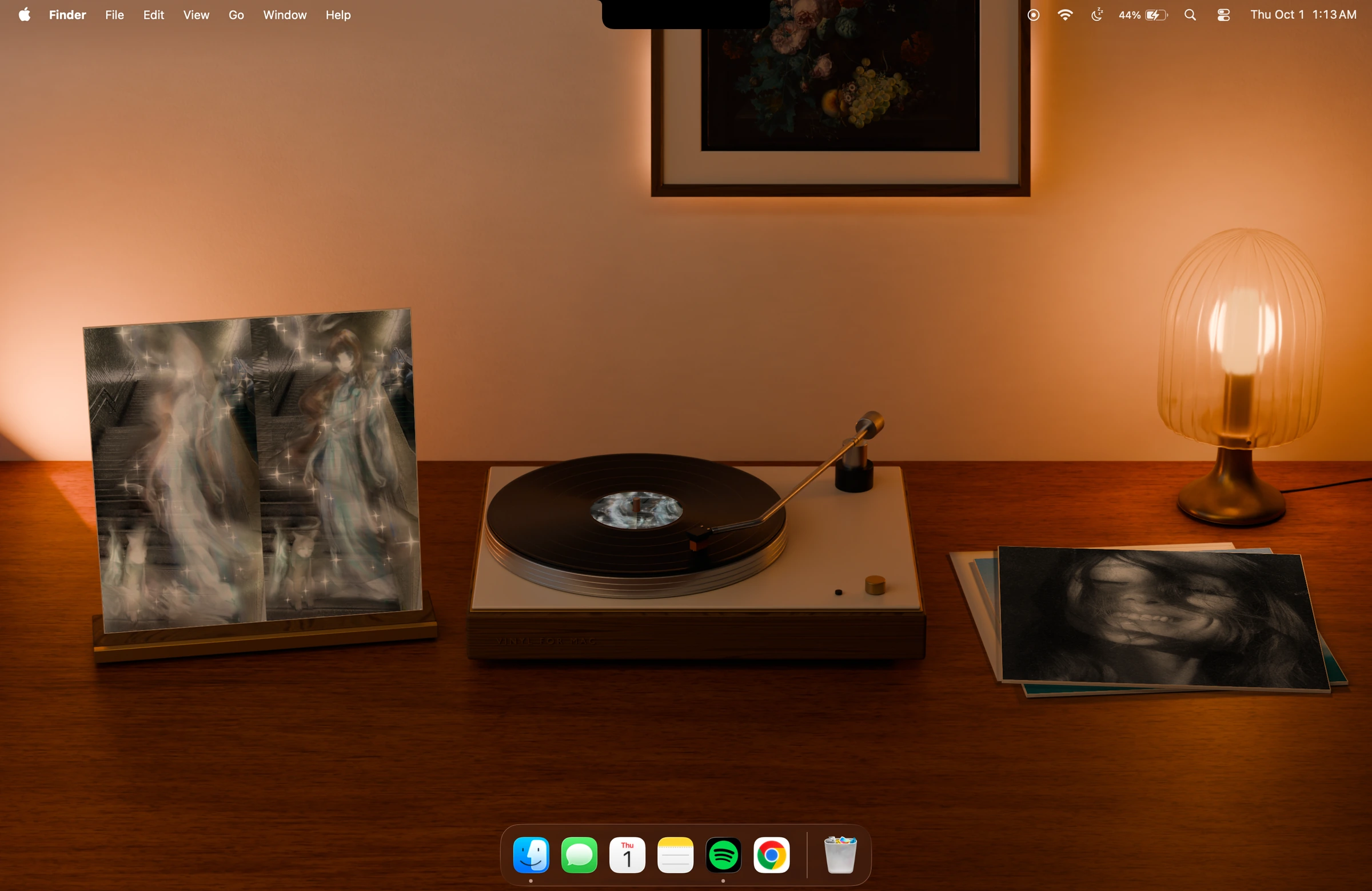This screenshot has width=1372, height=891.
Task: Open the View menu
Action: pos(196,15)
